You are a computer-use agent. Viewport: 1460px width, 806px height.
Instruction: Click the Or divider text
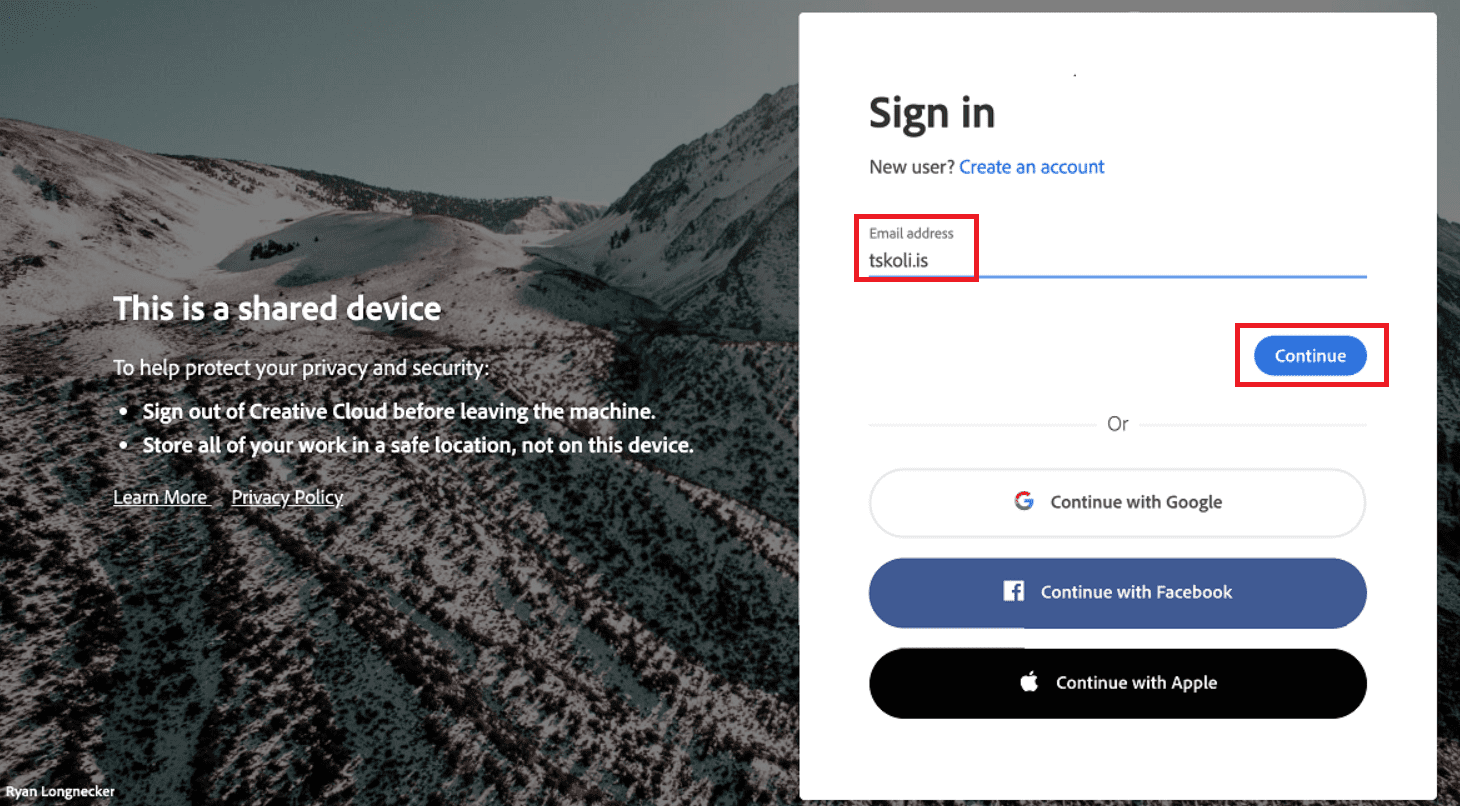click(x=1118, y=424)
